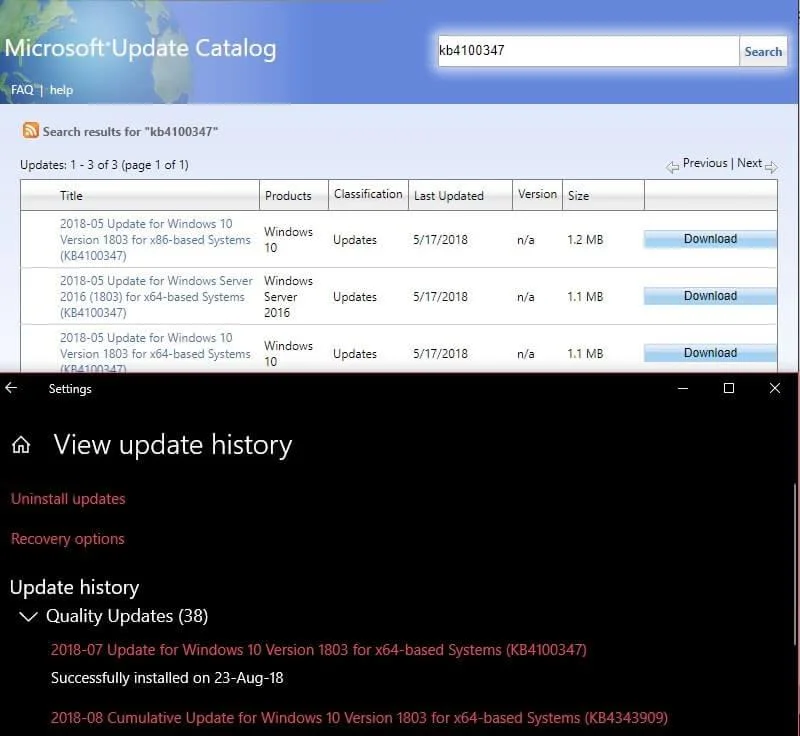Image resolution: width=800 pixels, height=736 pixels.
Task: Click the Next page arrow icon
Action: [771, 166]
